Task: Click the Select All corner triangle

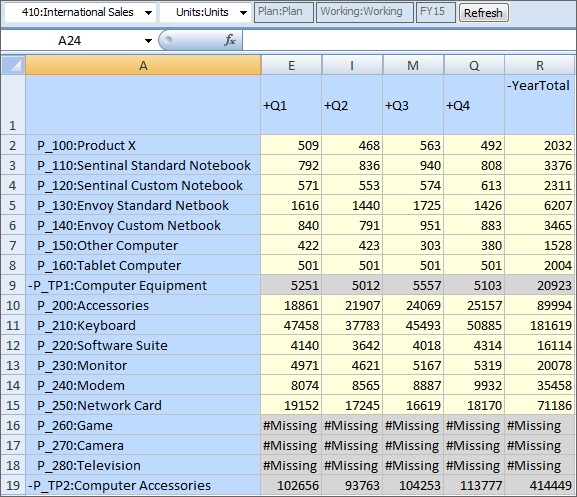Action: point(13,65)
